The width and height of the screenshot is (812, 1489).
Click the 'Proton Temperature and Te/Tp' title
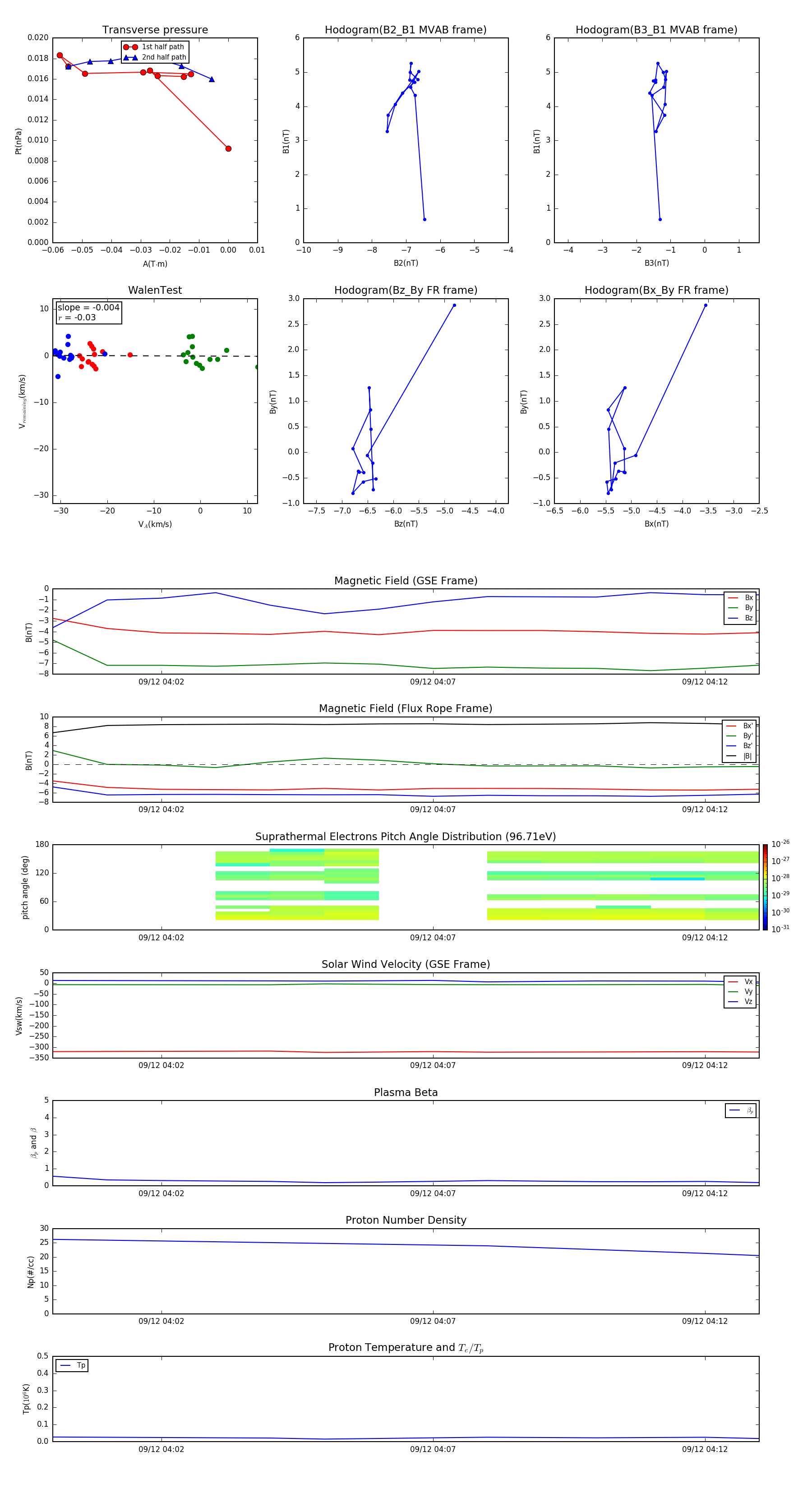point(406,1347)
